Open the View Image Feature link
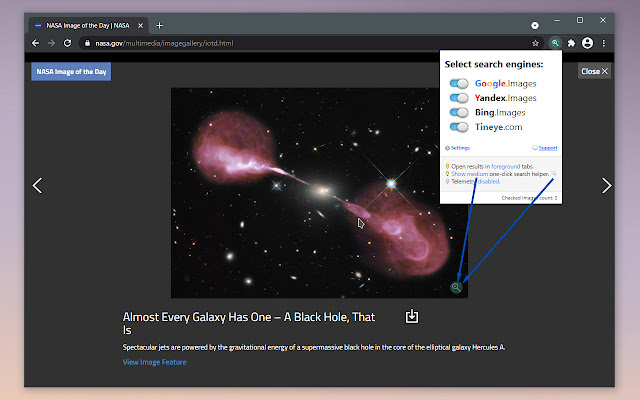 (154, 362)
